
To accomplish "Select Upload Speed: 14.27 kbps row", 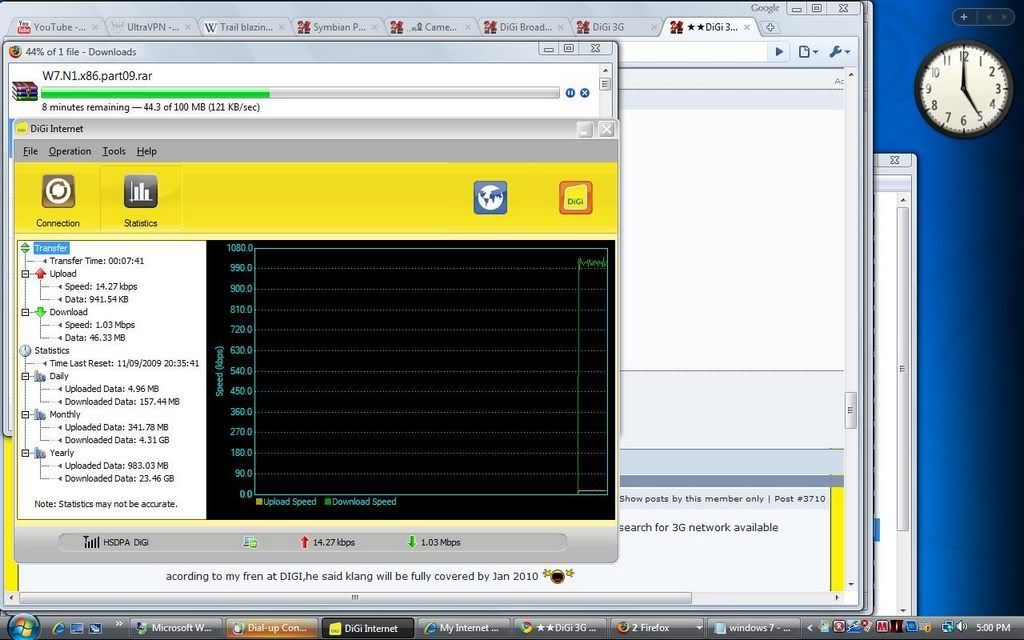I will click(101, 286).
